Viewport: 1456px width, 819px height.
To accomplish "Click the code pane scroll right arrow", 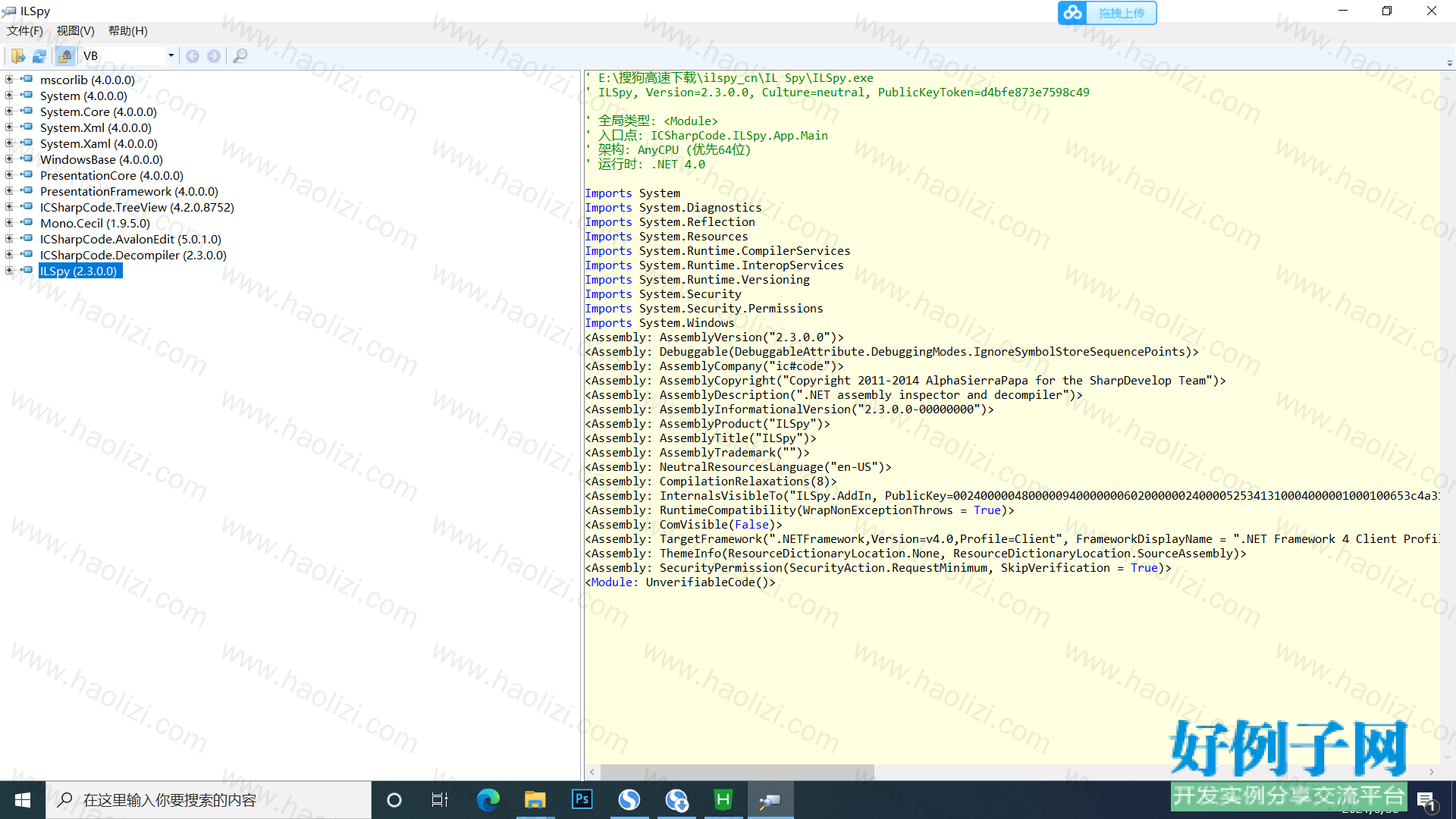I will click(1432, 772).
